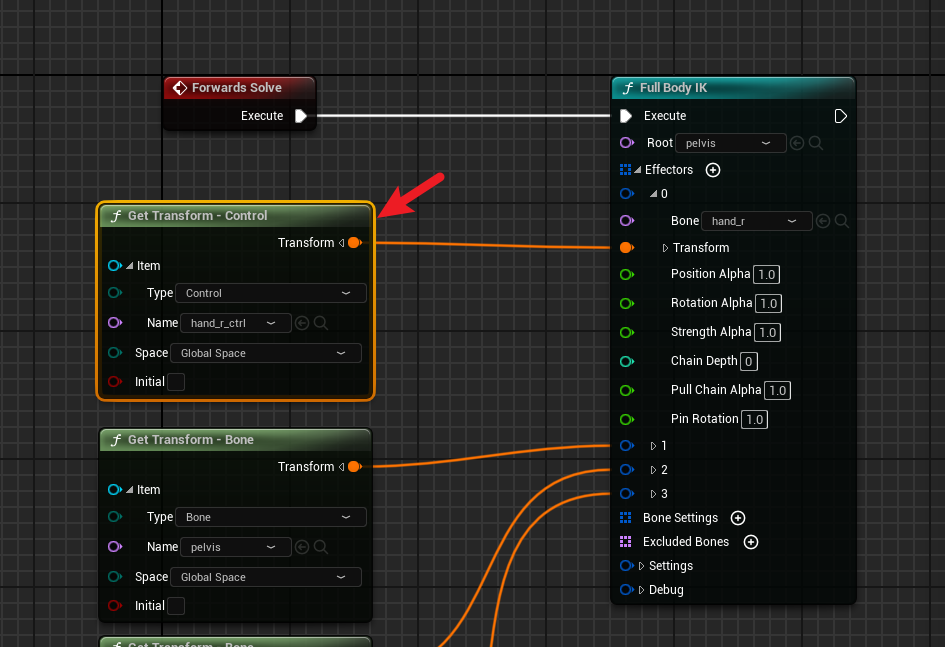This screenshot has height=647, width=945.
Task: Open Space dropdown on Get Transform - Bone
Action: click(266, 577)
